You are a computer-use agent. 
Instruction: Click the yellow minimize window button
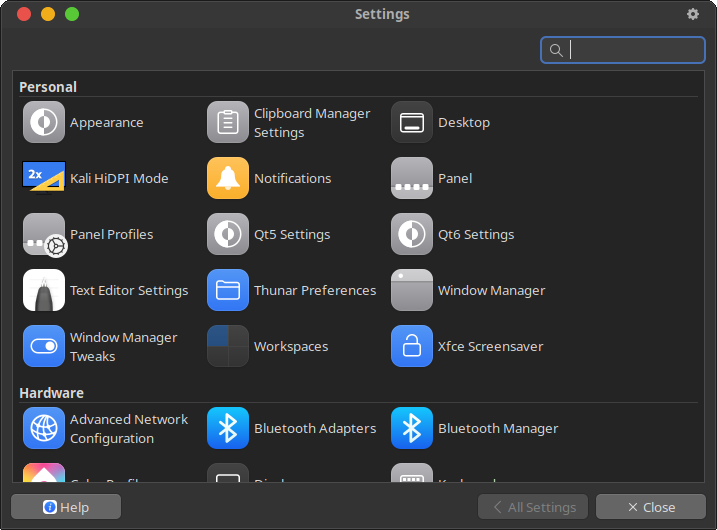[48, 14]
